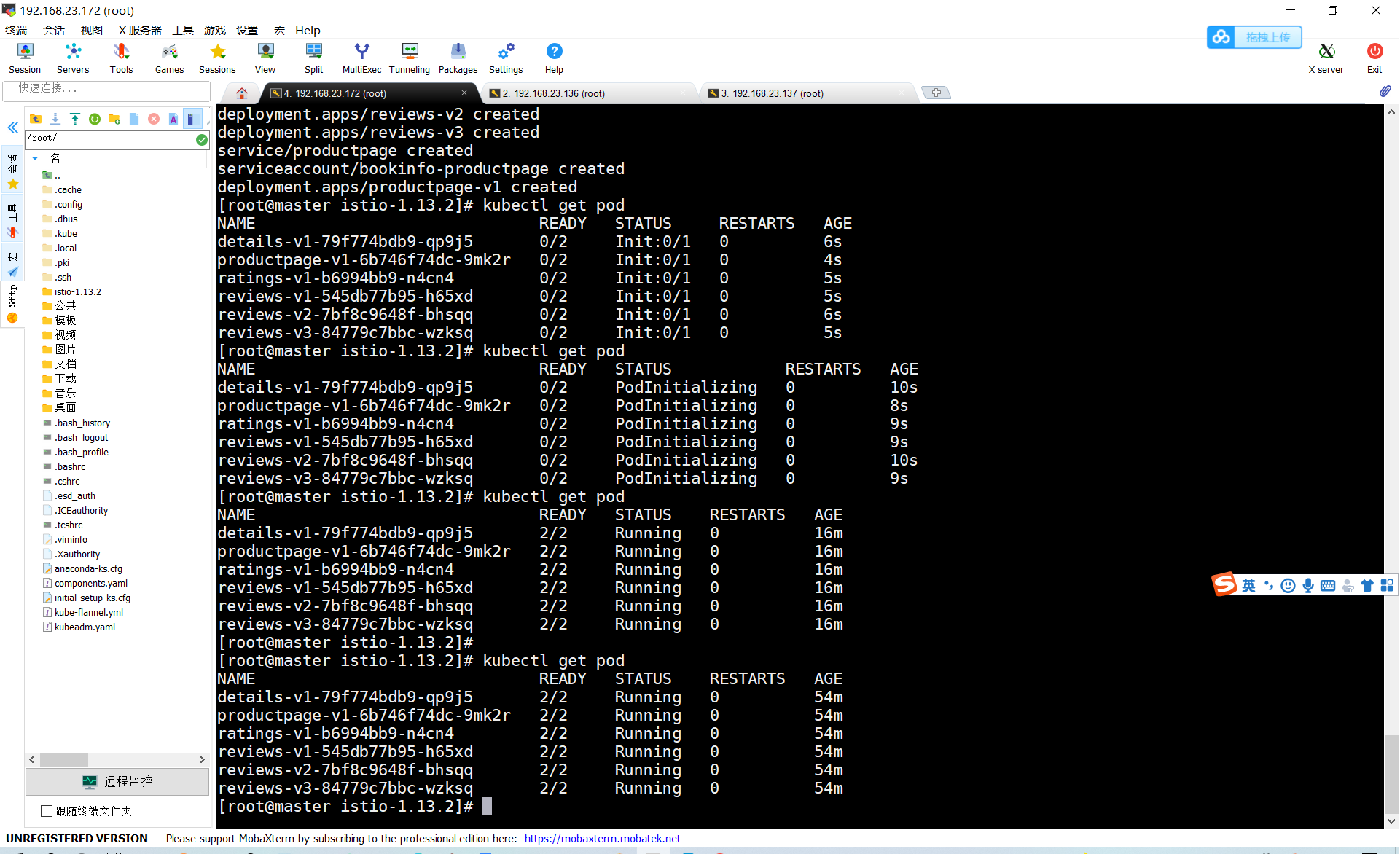Toggle the SFTP view mode icon at the toolbar's right end
This screenshot has width=1400, height=854.
point(192,119)
